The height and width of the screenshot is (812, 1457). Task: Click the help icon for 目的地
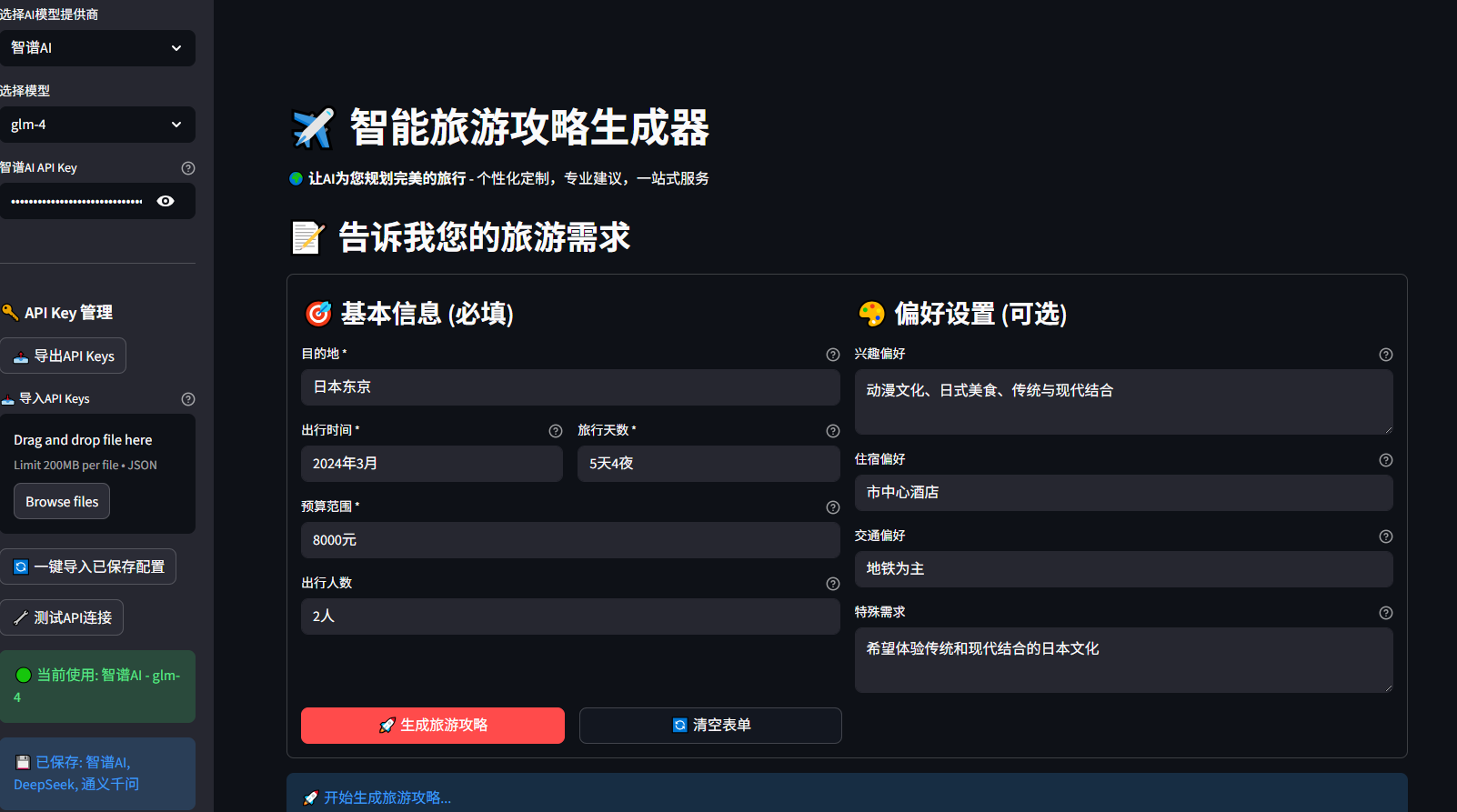point(833,355)
